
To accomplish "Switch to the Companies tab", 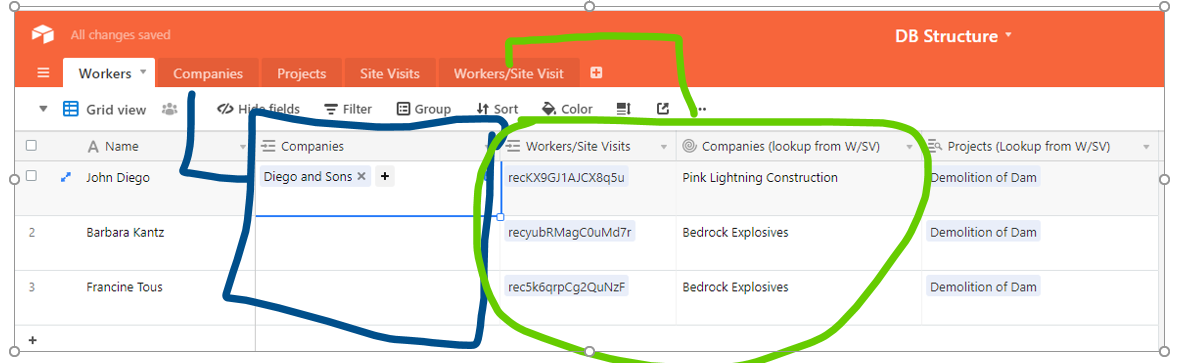I will (x=208, y=74).
